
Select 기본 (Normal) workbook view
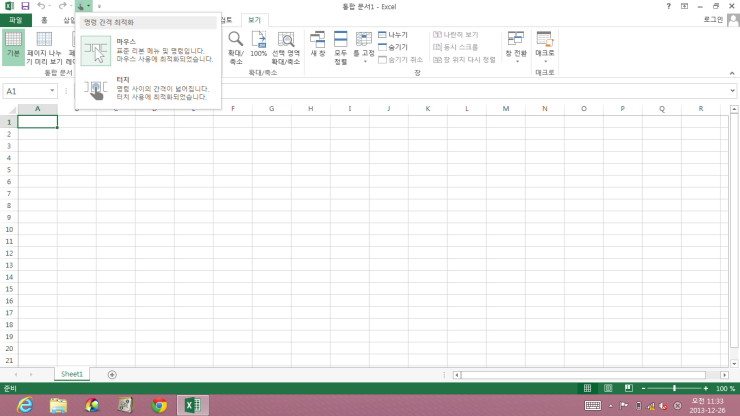13,47
